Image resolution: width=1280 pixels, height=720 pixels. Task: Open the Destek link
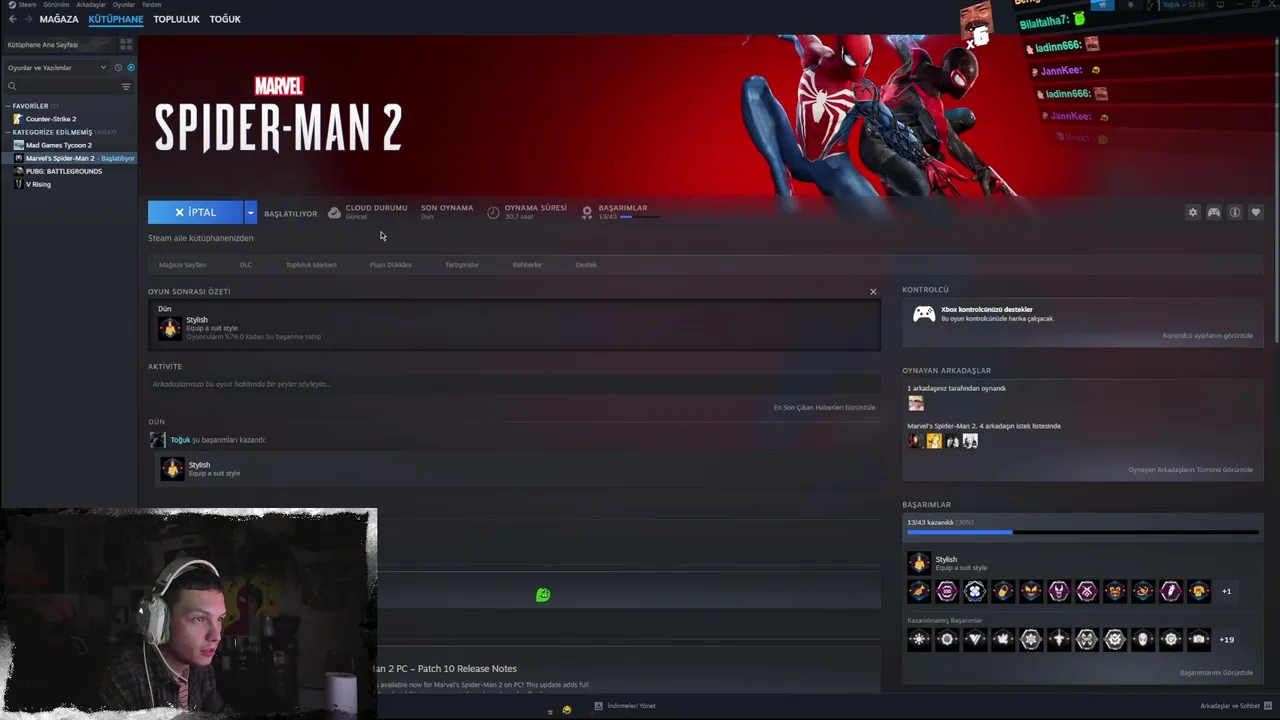pyautogui.click(x=586, y=265)
